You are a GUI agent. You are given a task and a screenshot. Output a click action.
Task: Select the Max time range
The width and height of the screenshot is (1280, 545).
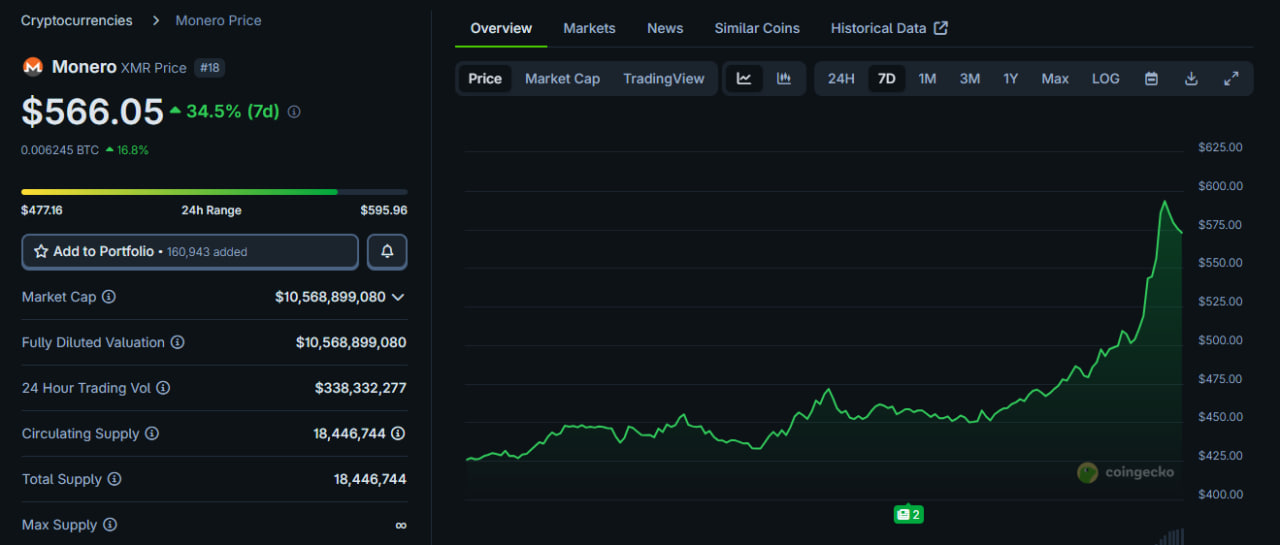(1055, 79)
